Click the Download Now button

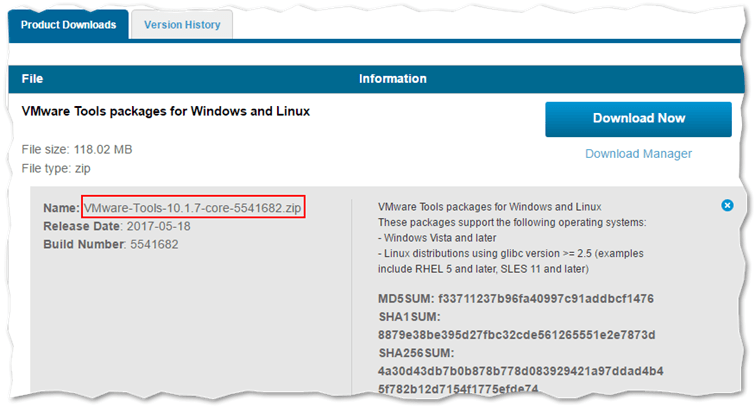point(638,119)
